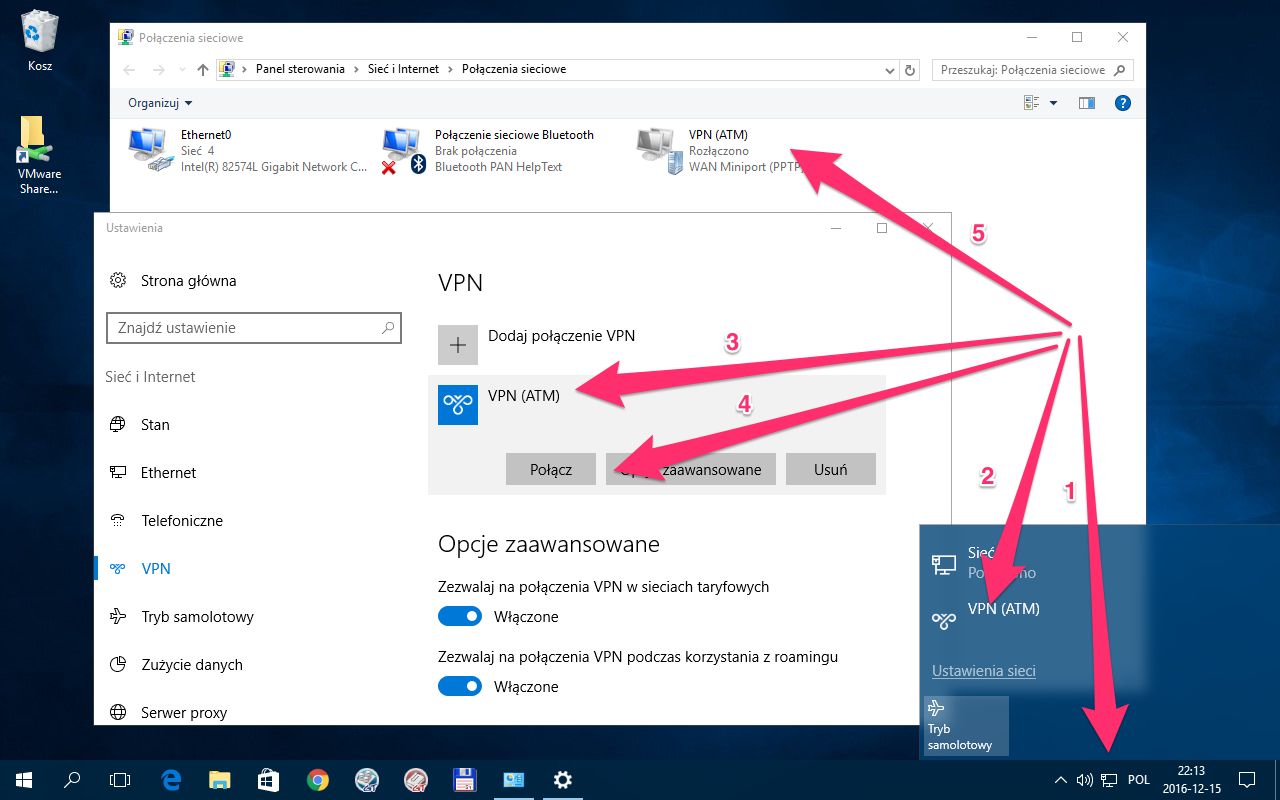This screenshot has height=800, width=1280.
Task: Expand Organizuj dropdown menu
Action: point(160,103)
